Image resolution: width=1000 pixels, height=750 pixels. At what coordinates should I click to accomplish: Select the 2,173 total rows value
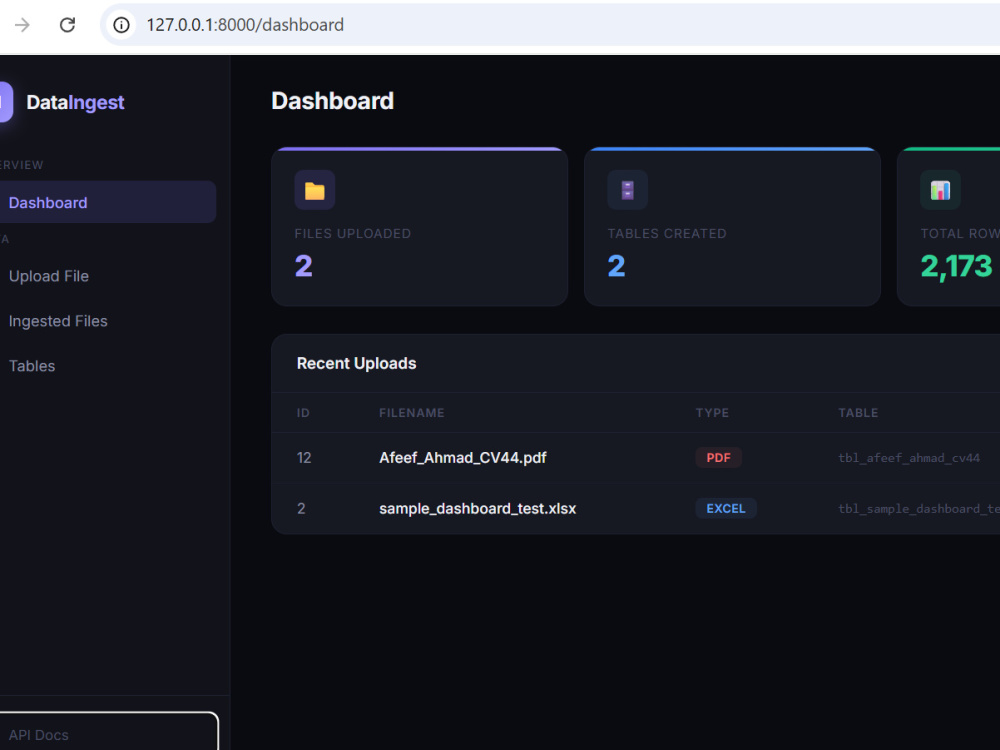pos(956,266)
